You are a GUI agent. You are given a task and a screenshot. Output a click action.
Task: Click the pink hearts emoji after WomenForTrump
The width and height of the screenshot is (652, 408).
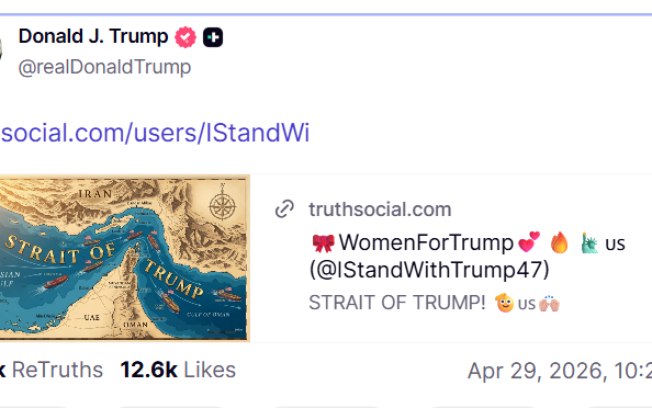coord(529,242)
